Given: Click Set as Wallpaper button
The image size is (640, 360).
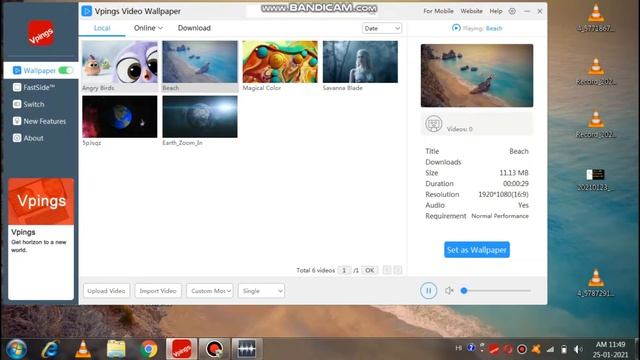Looking at the screenshot, I should [x=477, y=250].
